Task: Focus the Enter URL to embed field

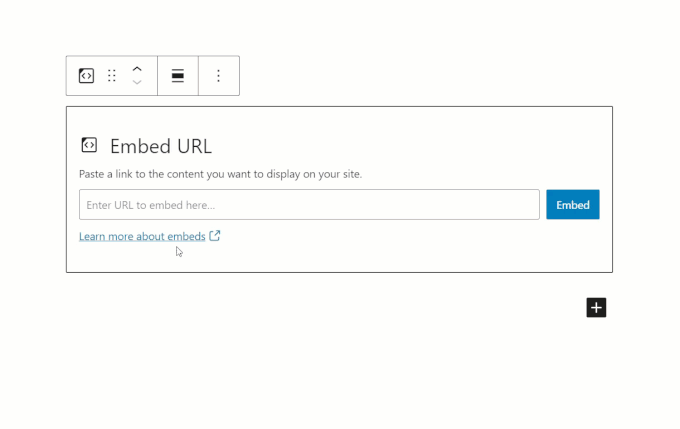Action: coord(309,204)
